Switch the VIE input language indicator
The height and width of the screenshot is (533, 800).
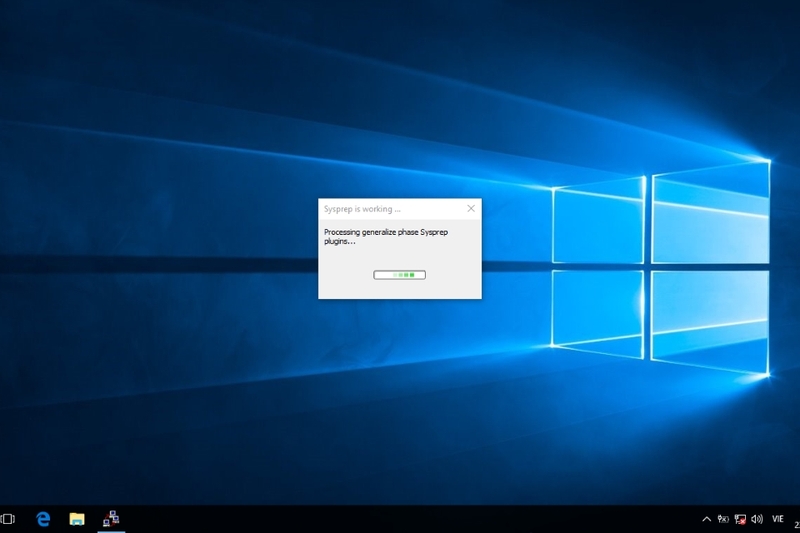click(x=778, y=519)
